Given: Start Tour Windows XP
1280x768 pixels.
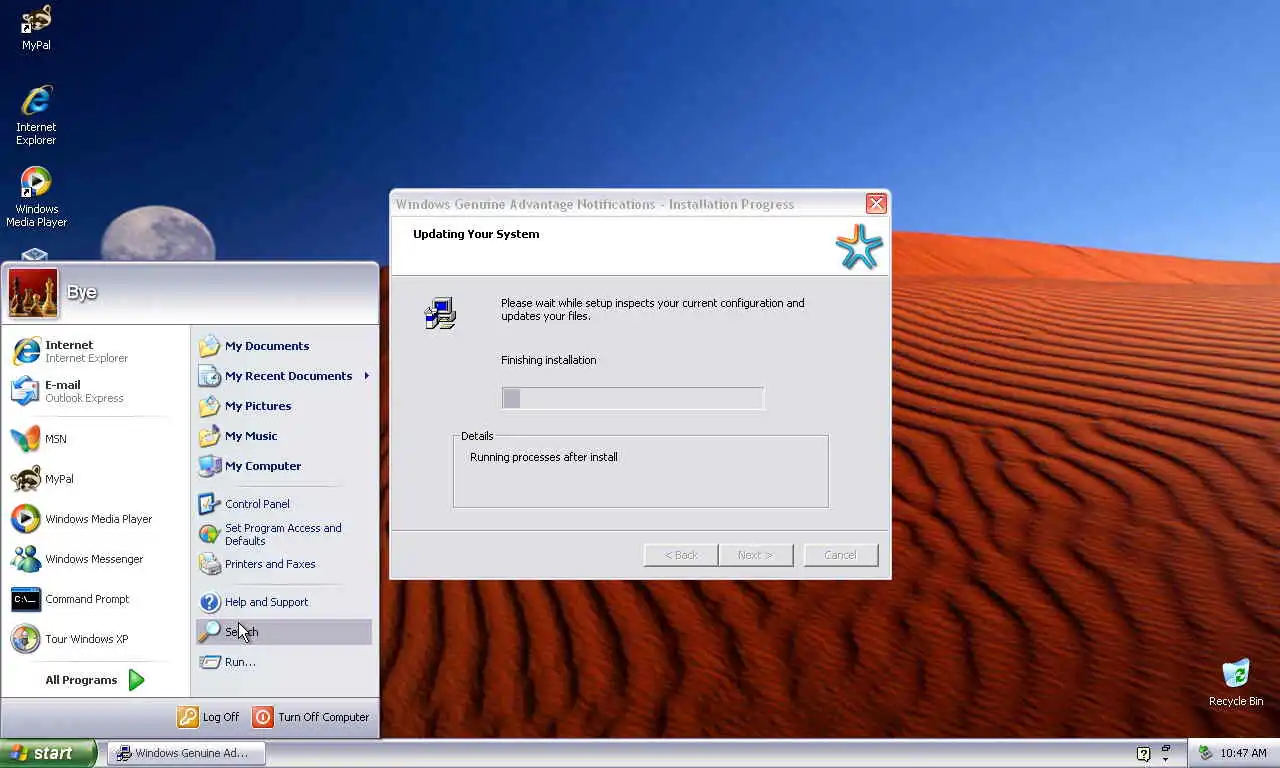Looking at the screenshot, I should 95,639.
